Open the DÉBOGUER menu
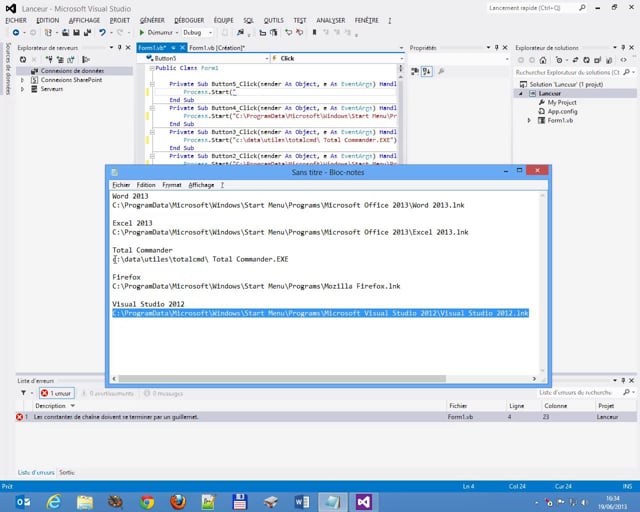Viewport: 640px width, 512px height. click(189, 20)
